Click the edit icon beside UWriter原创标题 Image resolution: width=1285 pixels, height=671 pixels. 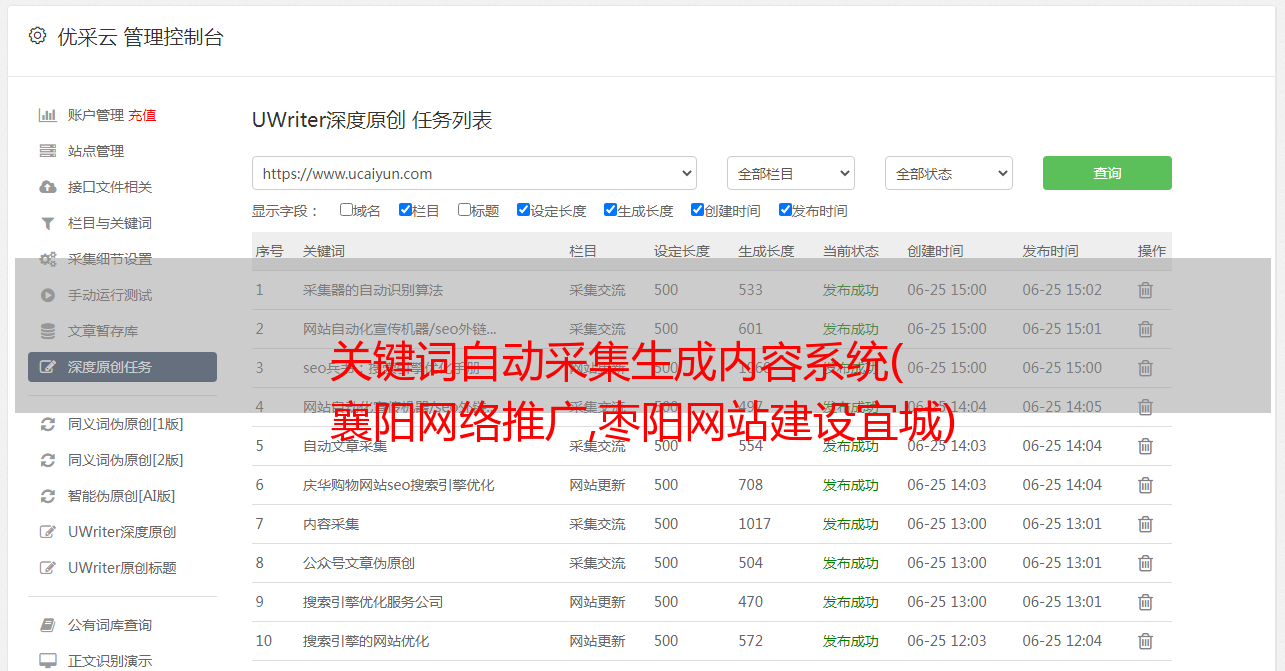point(47,568)
